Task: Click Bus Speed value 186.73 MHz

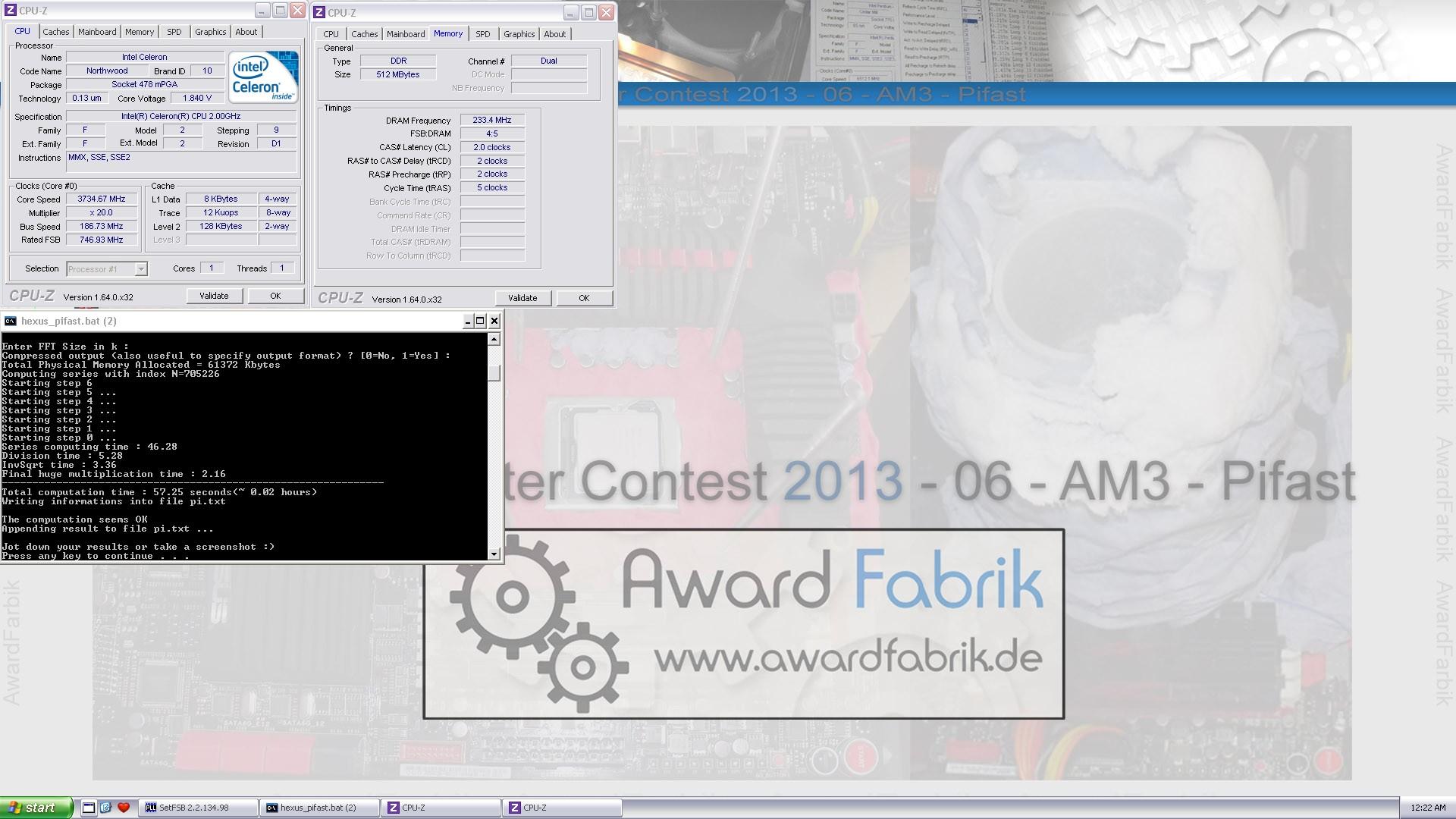Action: tap(102, 226)
